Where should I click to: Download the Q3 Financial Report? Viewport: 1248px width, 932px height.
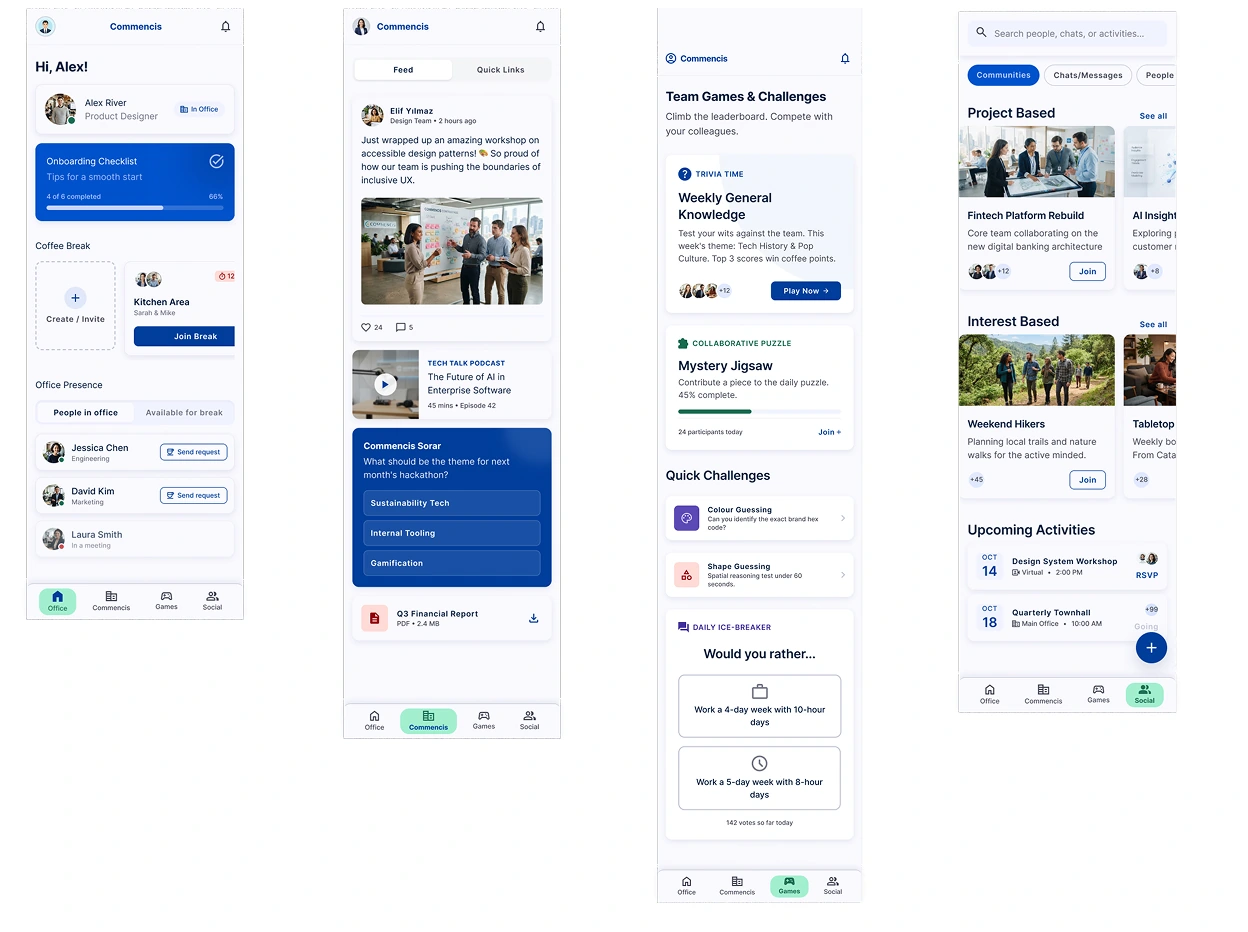[x=533, y=618]
